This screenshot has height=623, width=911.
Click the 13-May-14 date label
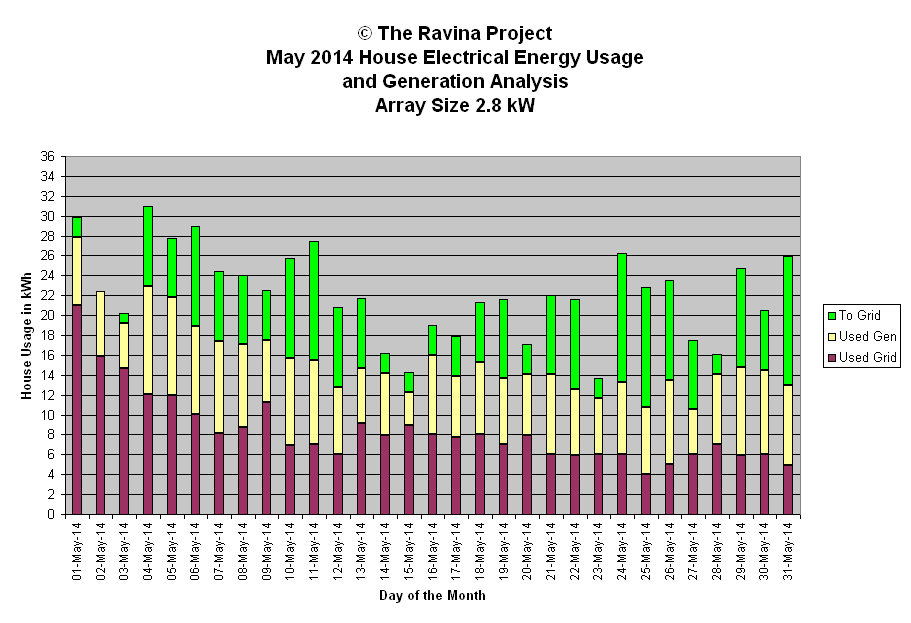(x=361, y=551)
